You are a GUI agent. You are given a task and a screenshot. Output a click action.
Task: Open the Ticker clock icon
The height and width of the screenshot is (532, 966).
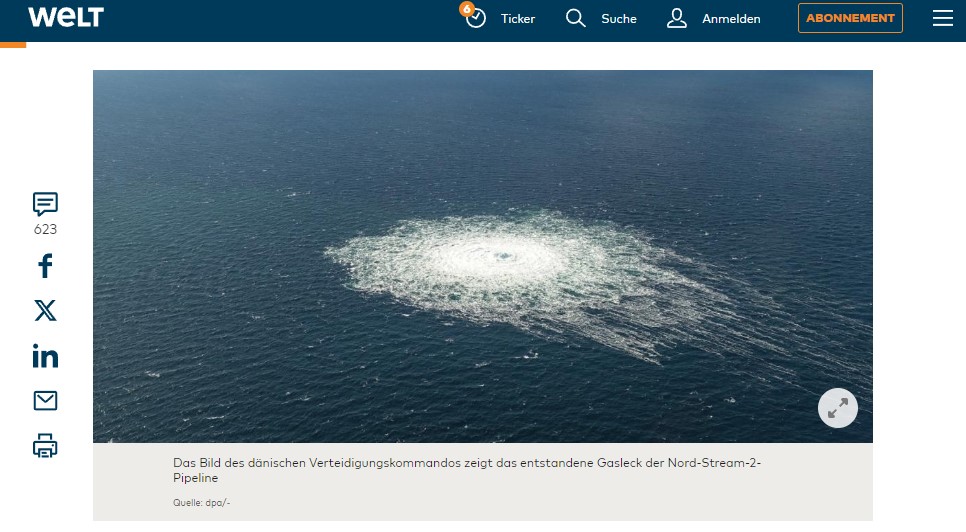(476, 19)
